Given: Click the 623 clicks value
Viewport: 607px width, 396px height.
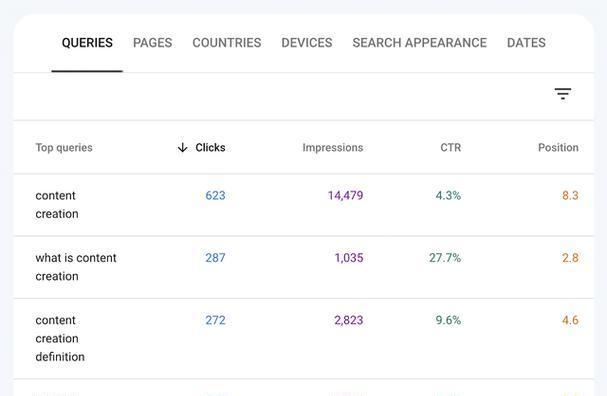Looking at the screenshot, I should (x=215, y=195).
